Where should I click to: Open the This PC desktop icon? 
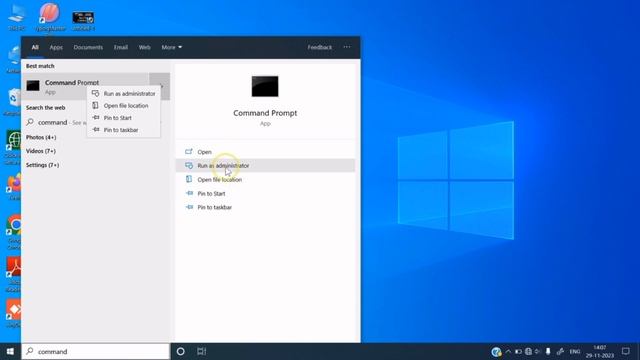coord(17,17)
